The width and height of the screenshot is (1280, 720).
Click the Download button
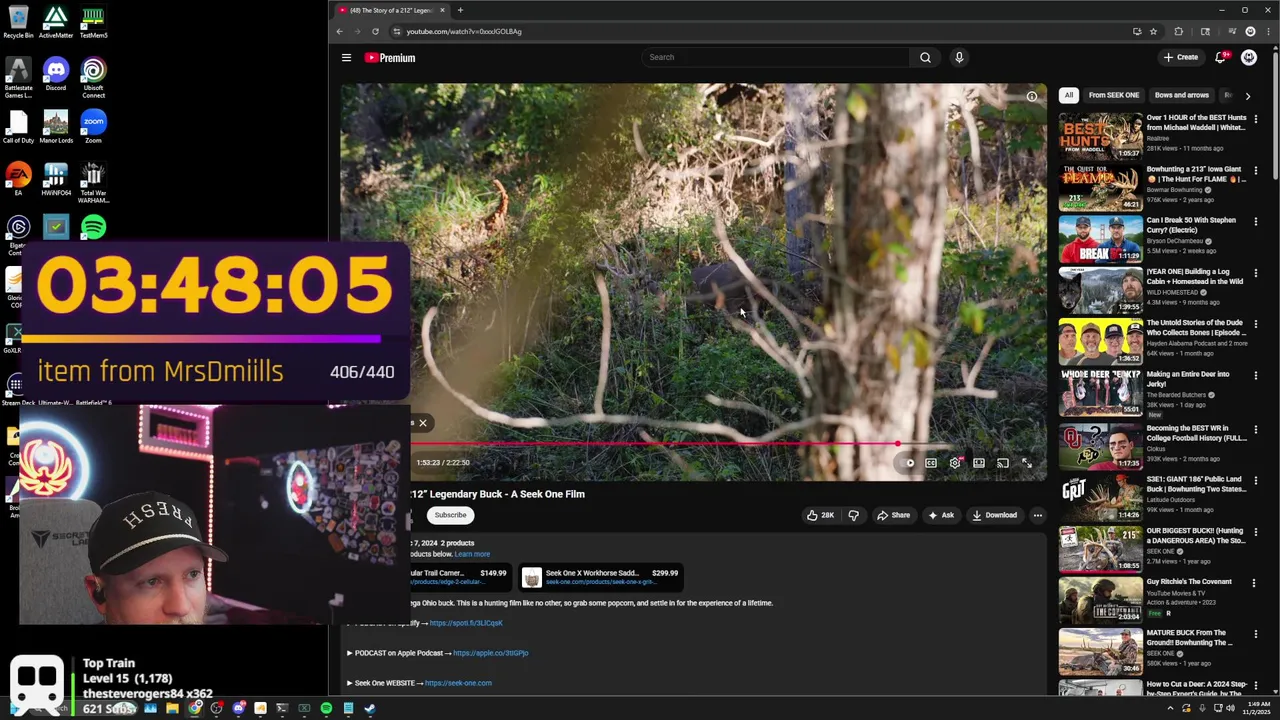pos(994,515)
